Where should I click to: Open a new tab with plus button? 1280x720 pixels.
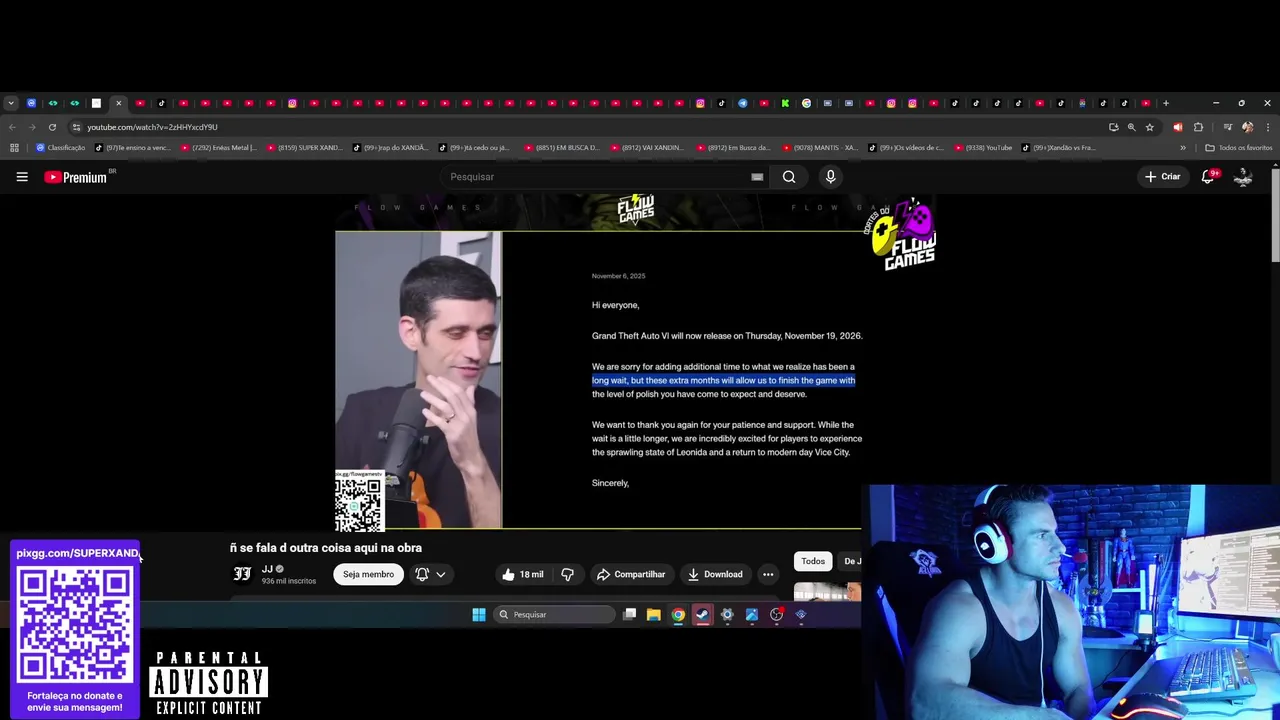[1165, 103]
